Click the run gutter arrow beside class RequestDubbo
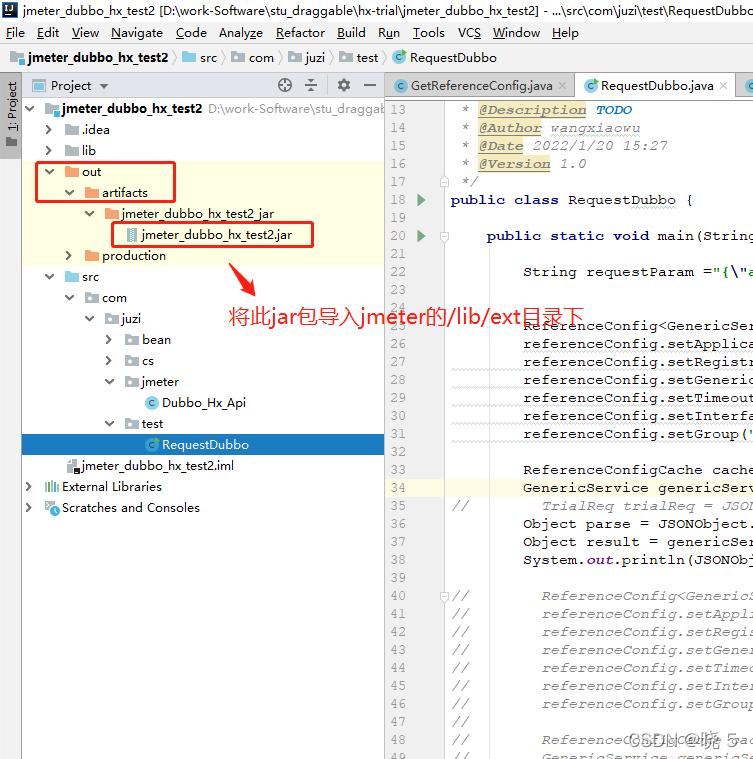This screenshot has height=759, width=753. 422,200
